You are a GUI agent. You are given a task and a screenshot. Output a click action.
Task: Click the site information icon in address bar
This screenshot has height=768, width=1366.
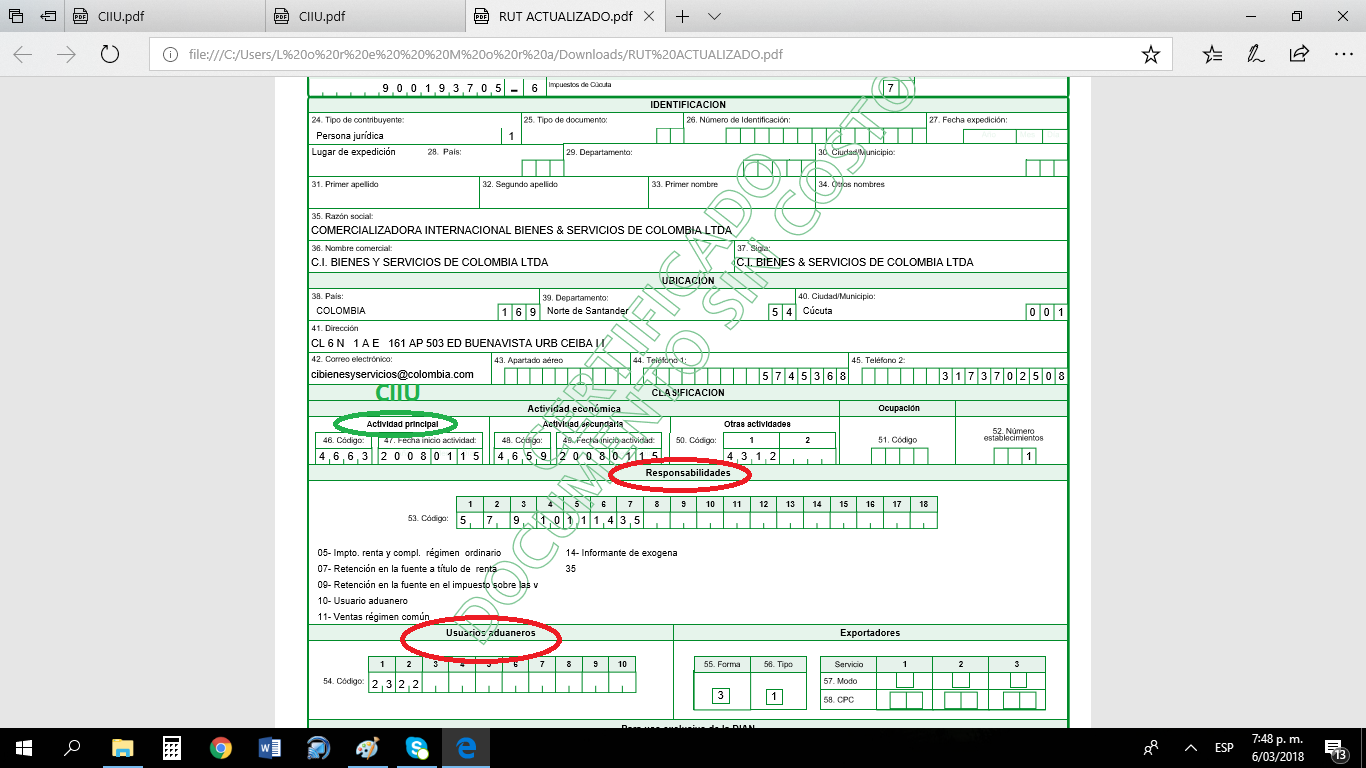170,54
